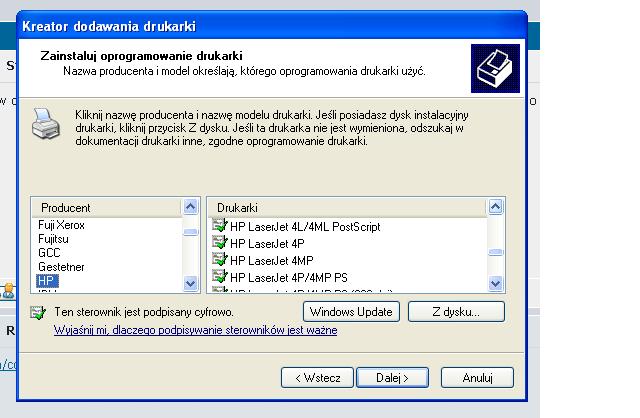Choose HP LaserJet 4P/4MP PS printer
The image size is (640, 418).
tap(289, 278)
